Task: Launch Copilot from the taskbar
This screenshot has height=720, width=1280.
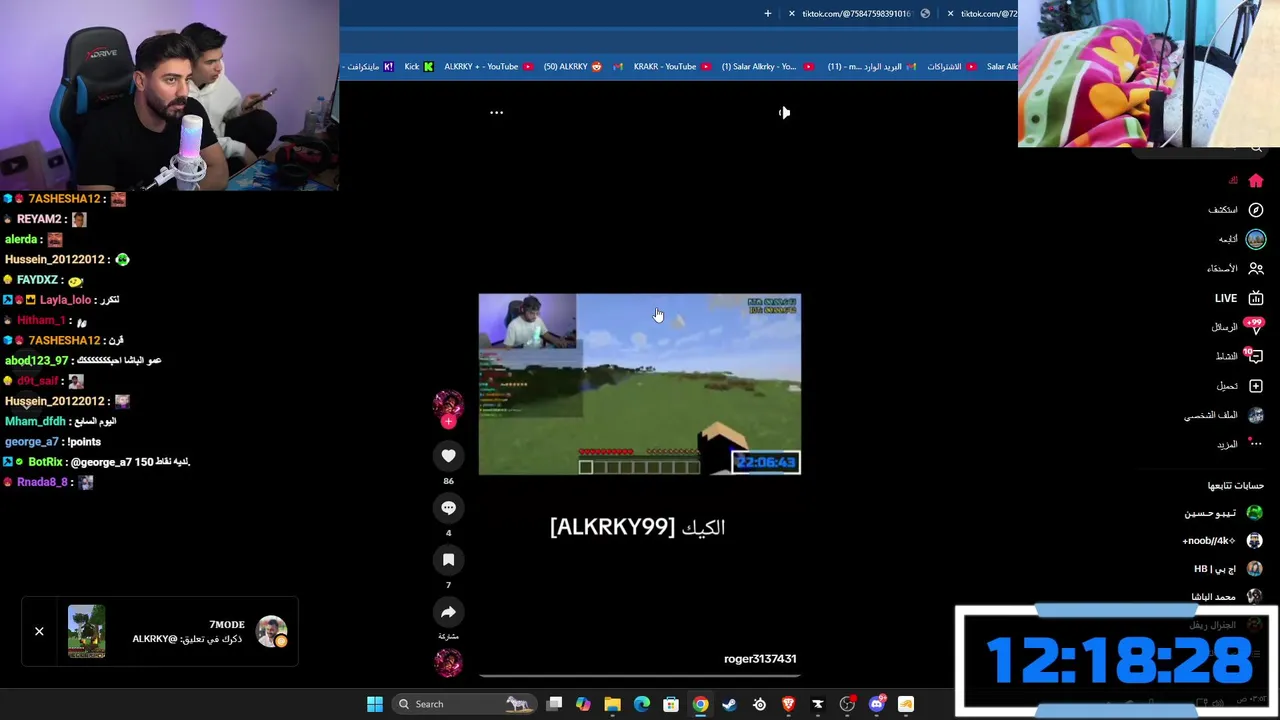Action: 583,704
